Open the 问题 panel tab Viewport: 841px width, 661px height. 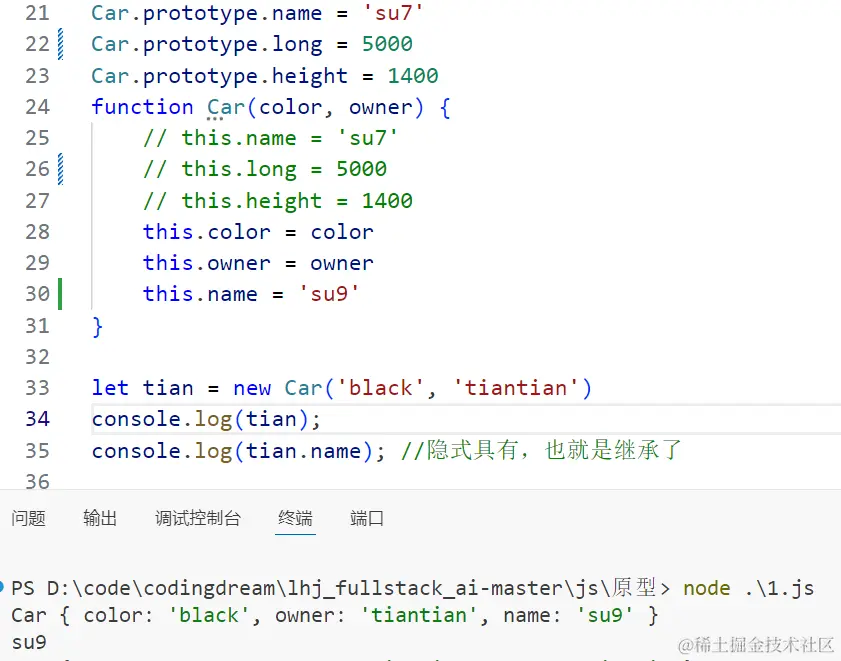[28, 518]
